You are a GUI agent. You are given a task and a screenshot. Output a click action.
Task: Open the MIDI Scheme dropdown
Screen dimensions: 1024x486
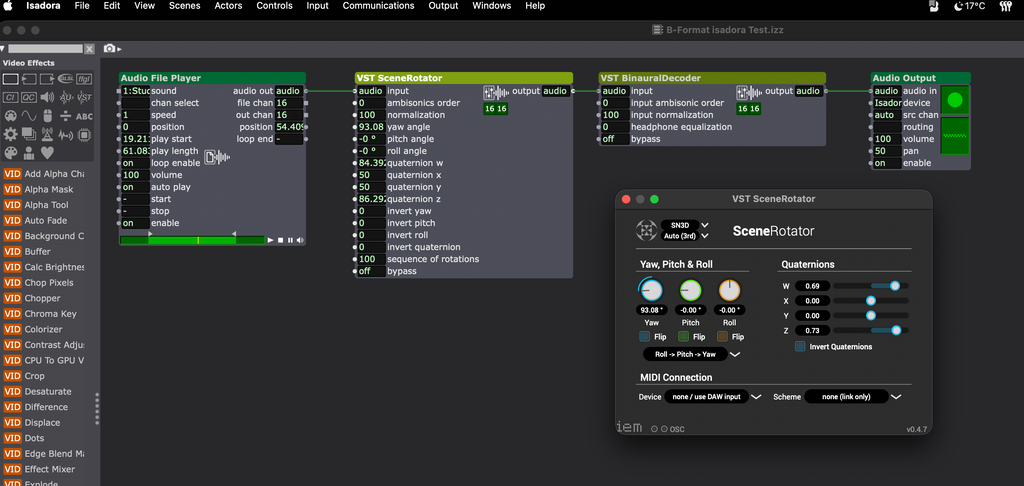tap(853, 397)
